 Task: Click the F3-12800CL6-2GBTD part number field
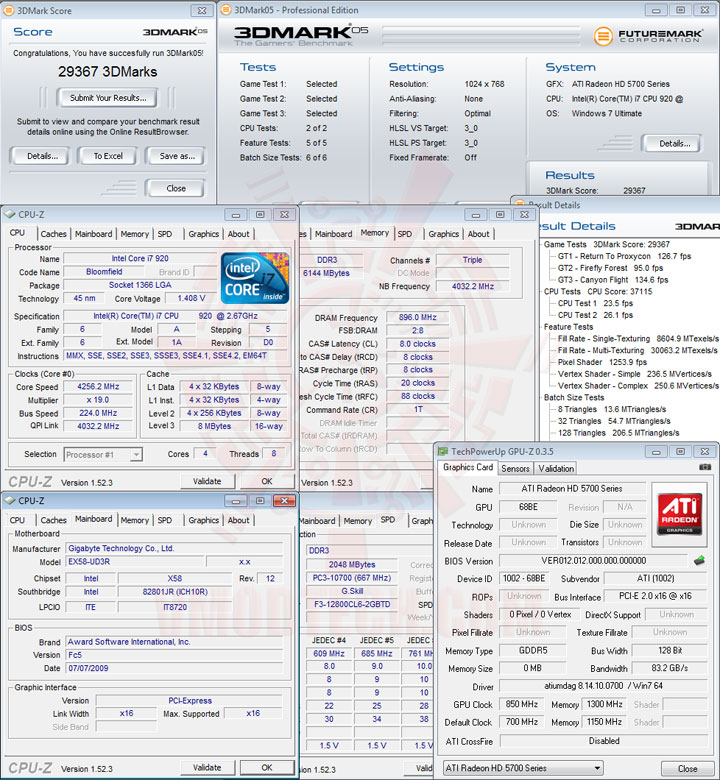point(352,604)
